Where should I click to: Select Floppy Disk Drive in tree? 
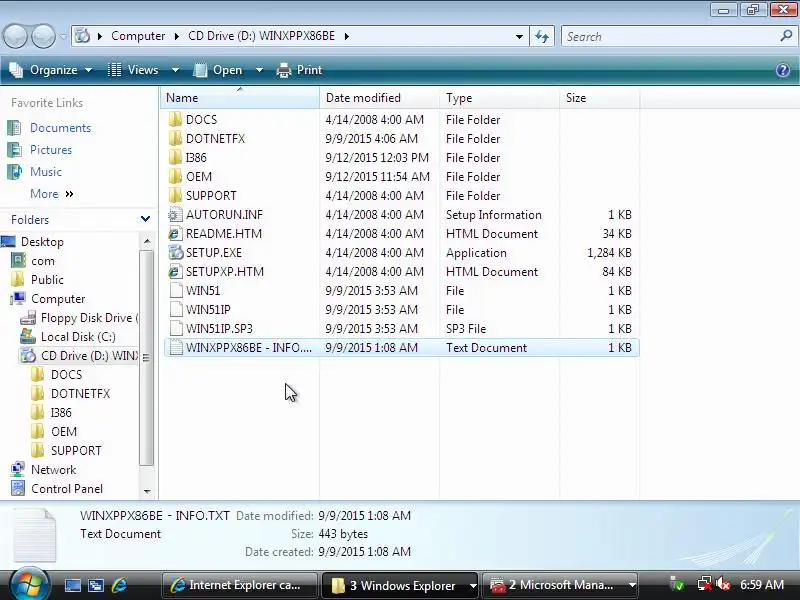(x=88, y=318)
